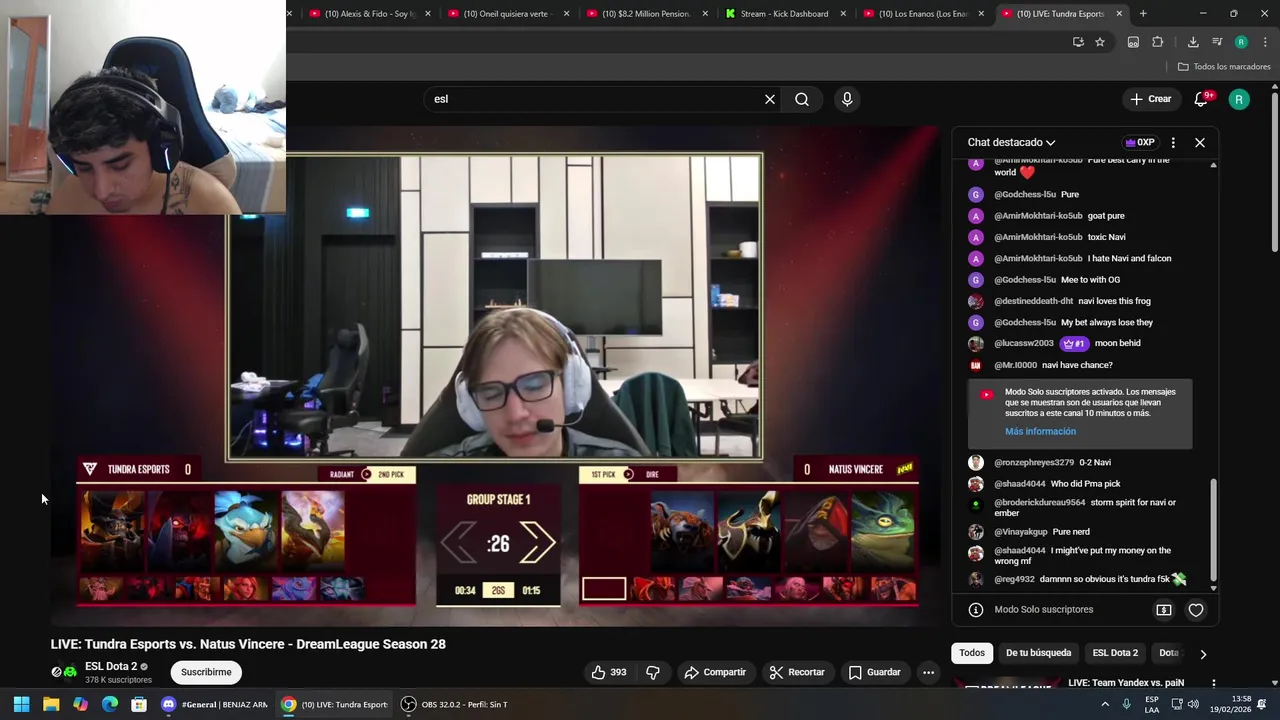Open Microsoft Edge from taskbar

[x=110, y=704]
